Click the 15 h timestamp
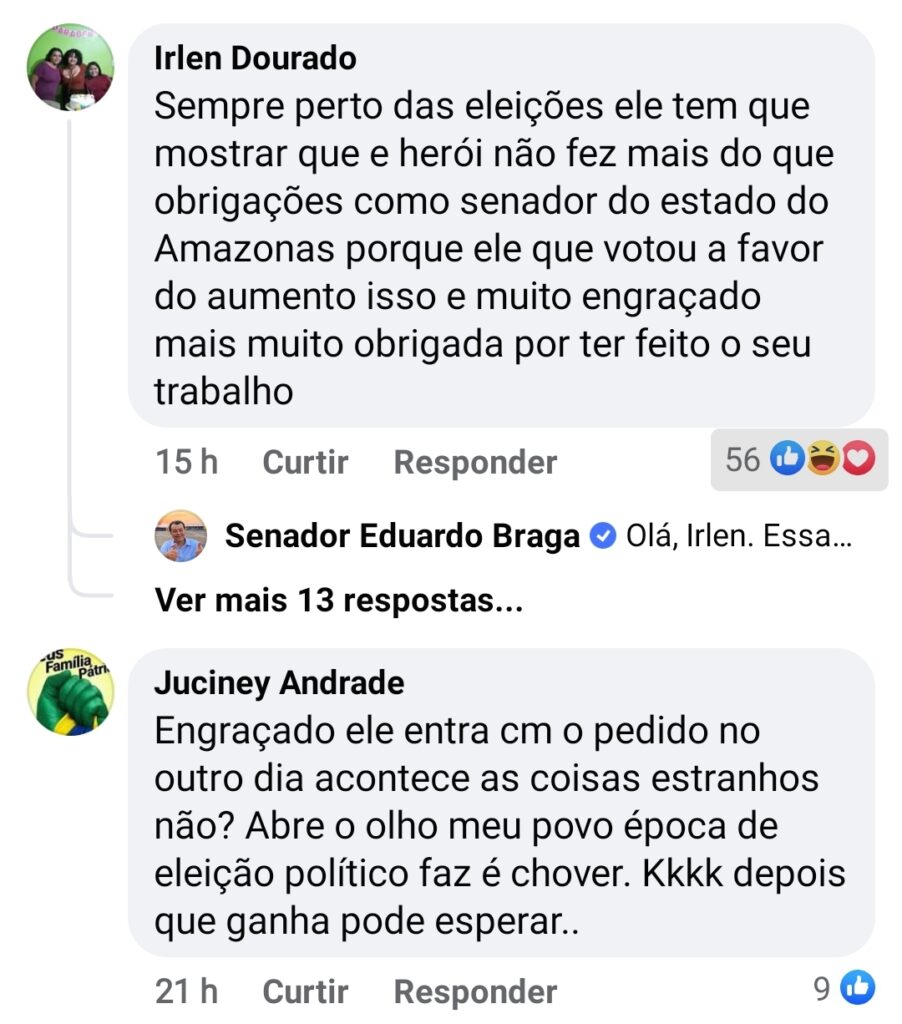Image resolution: width=902 pixels, height=1024 pixels. coord(186,462)
